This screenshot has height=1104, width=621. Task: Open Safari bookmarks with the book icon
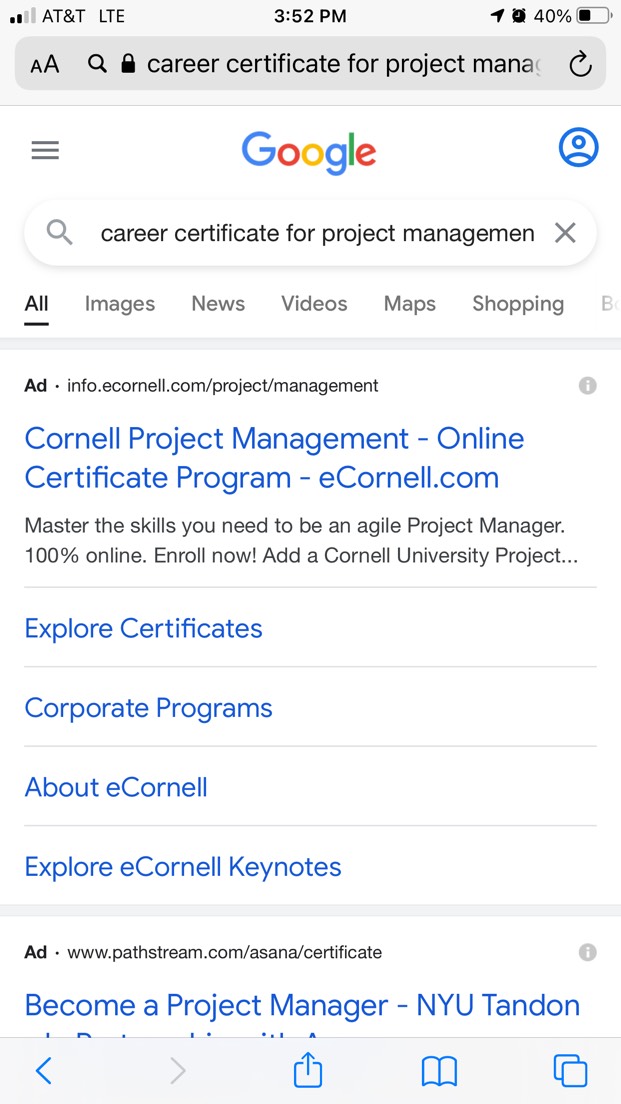pyautogui.click(x=439, y=1070)
